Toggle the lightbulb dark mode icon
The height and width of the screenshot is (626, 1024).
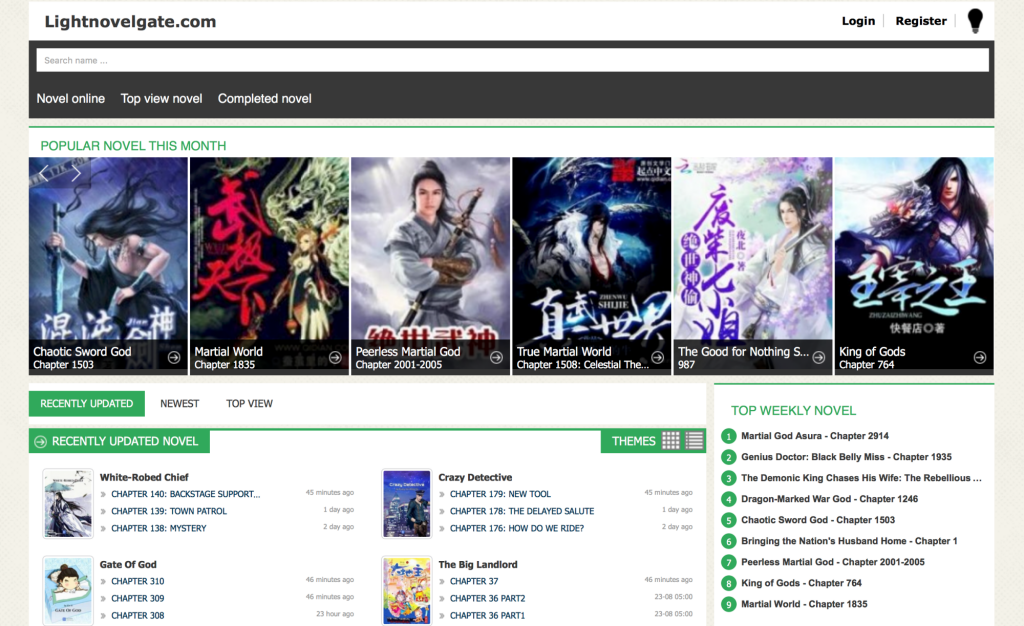(974, 21)
